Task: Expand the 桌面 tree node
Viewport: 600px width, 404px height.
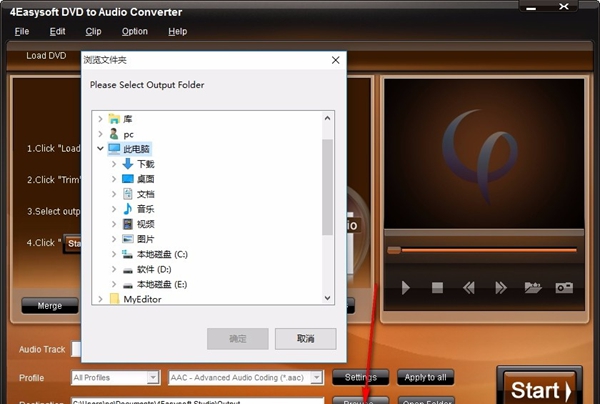Action: pyautogui.click(x=114, y=179)
